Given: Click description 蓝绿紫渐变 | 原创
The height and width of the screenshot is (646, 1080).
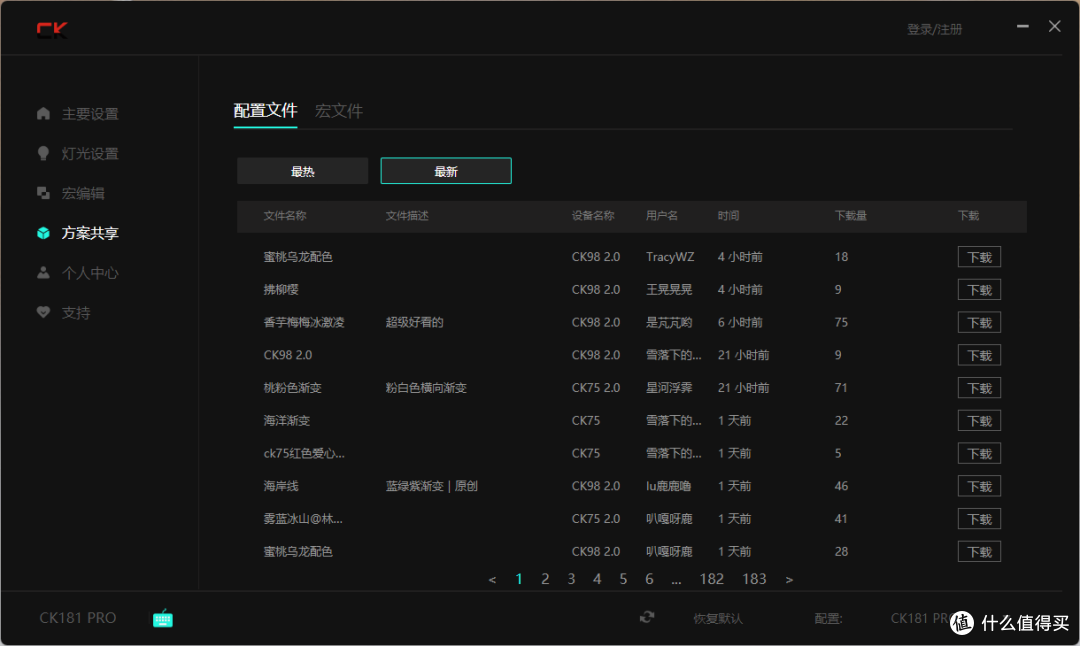Looking at the screenshot, I should [432, 486].
